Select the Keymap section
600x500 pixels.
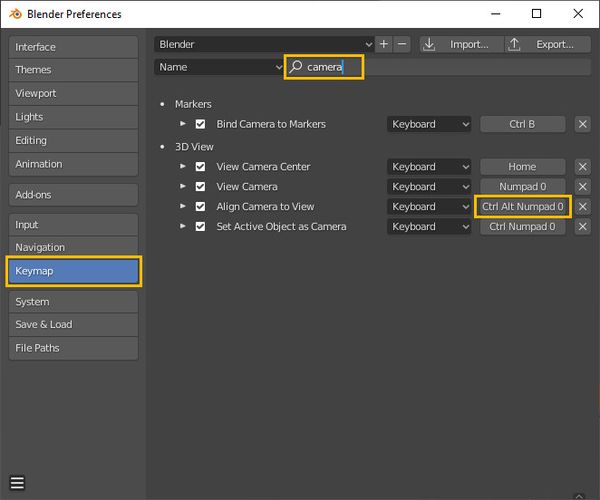click(73, 271)
